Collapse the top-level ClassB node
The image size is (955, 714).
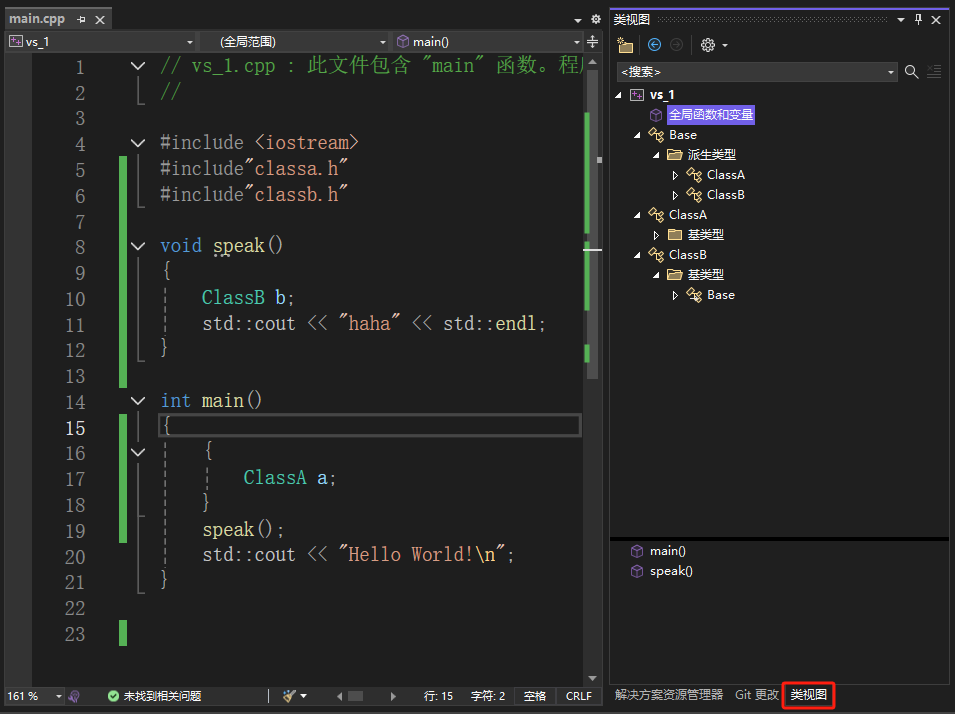pyautogui.click(x=637, y=255)
